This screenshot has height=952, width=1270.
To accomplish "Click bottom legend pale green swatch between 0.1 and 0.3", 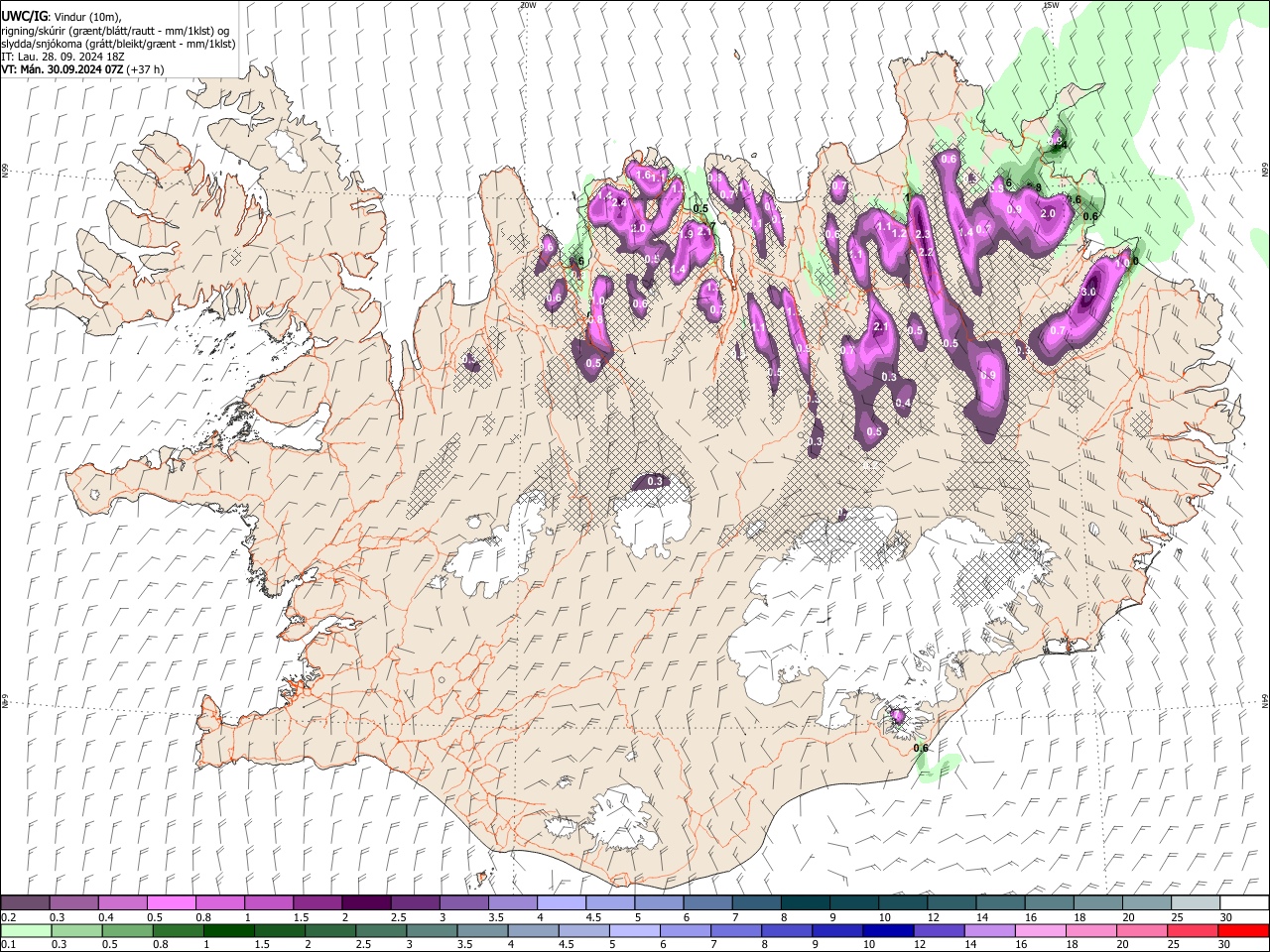I will click(x=25, y=930).
